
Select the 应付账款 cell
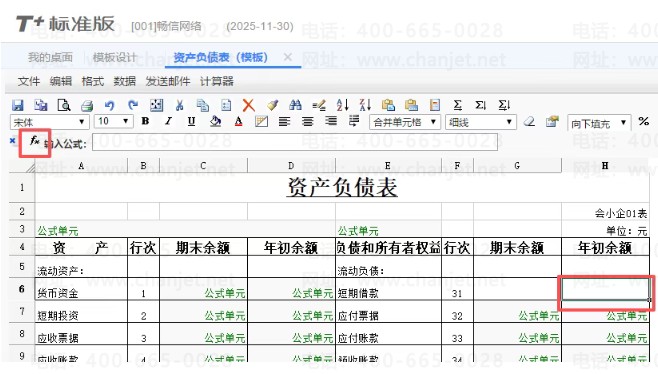(388, 334)
